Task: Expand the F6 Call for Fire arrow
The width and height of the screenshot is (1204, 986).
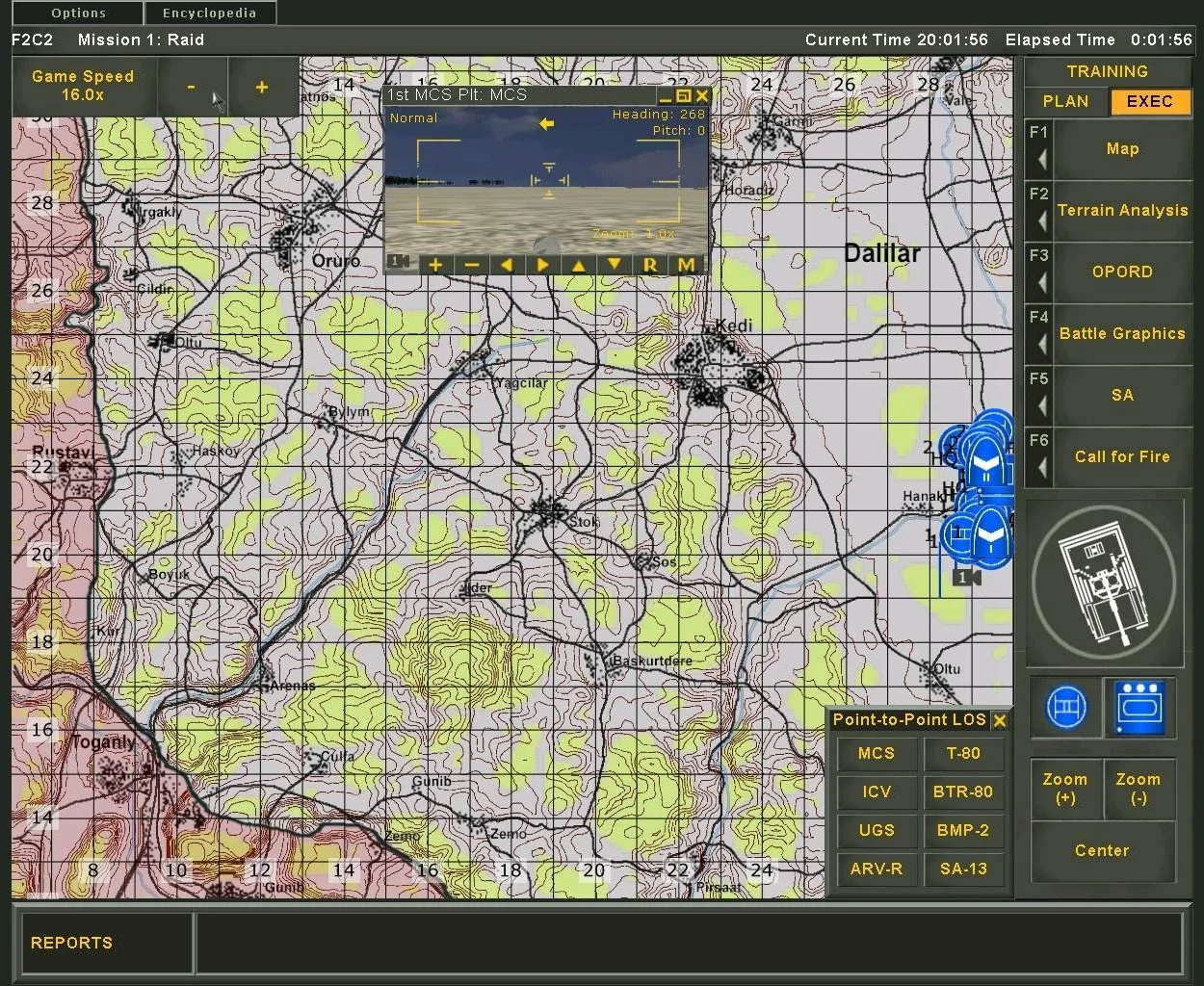Action: pos(1041,467)
